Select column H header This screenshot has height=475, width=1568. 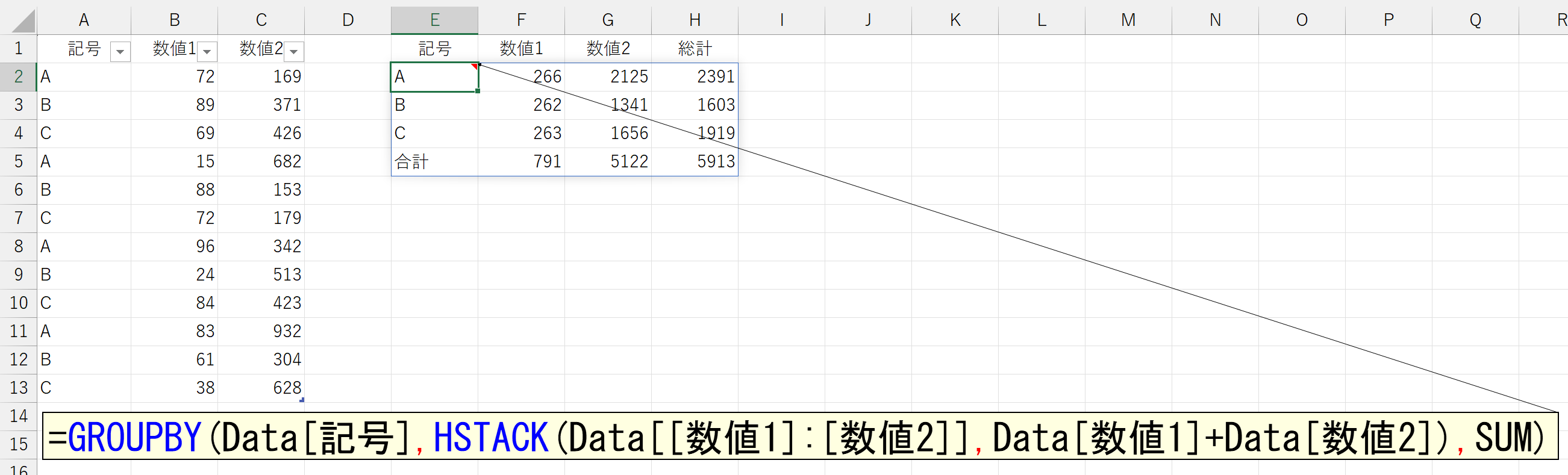(695, 20)
